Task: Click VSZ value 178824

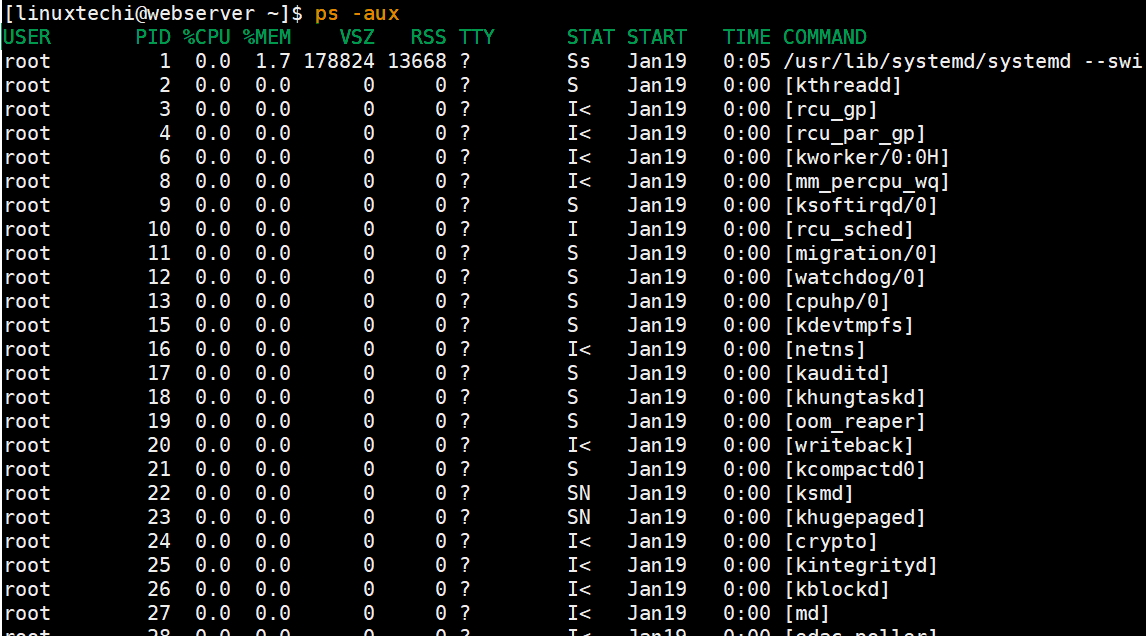Action: tap(339, 61)
